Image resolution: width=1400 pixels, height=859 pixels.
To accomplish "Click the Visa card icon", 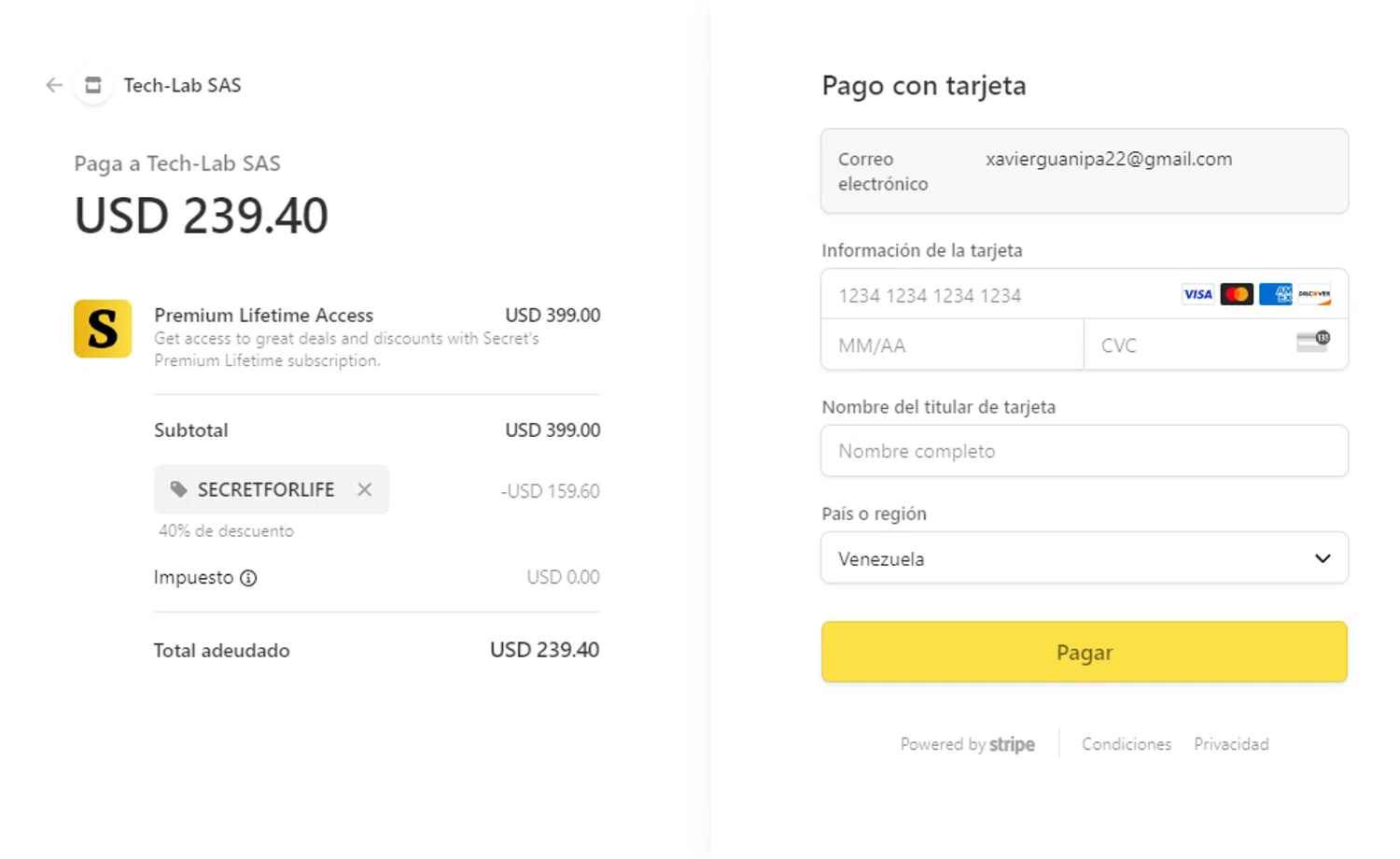I will point(1197,295).
